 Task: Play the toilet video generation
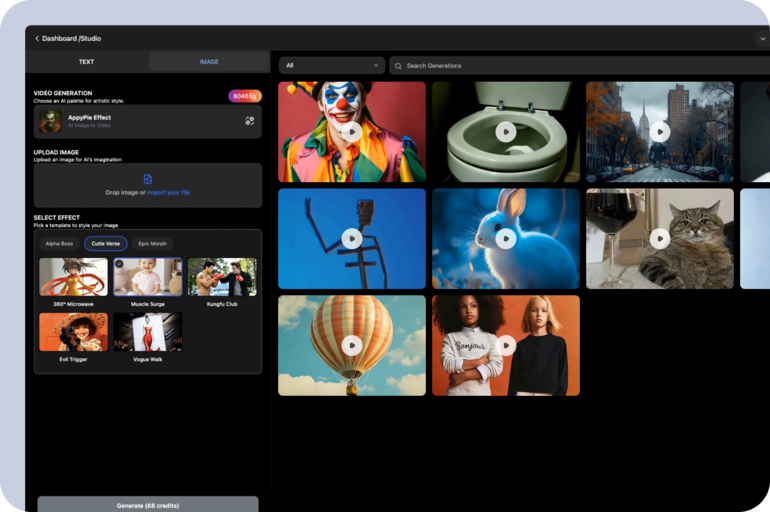[x=505, y=131]
